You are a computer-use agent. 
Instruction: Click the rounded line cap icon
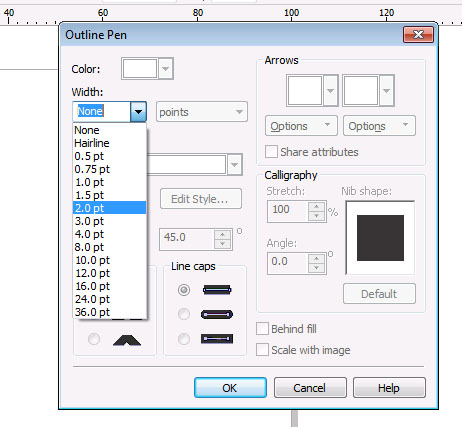tap(217, 314)
